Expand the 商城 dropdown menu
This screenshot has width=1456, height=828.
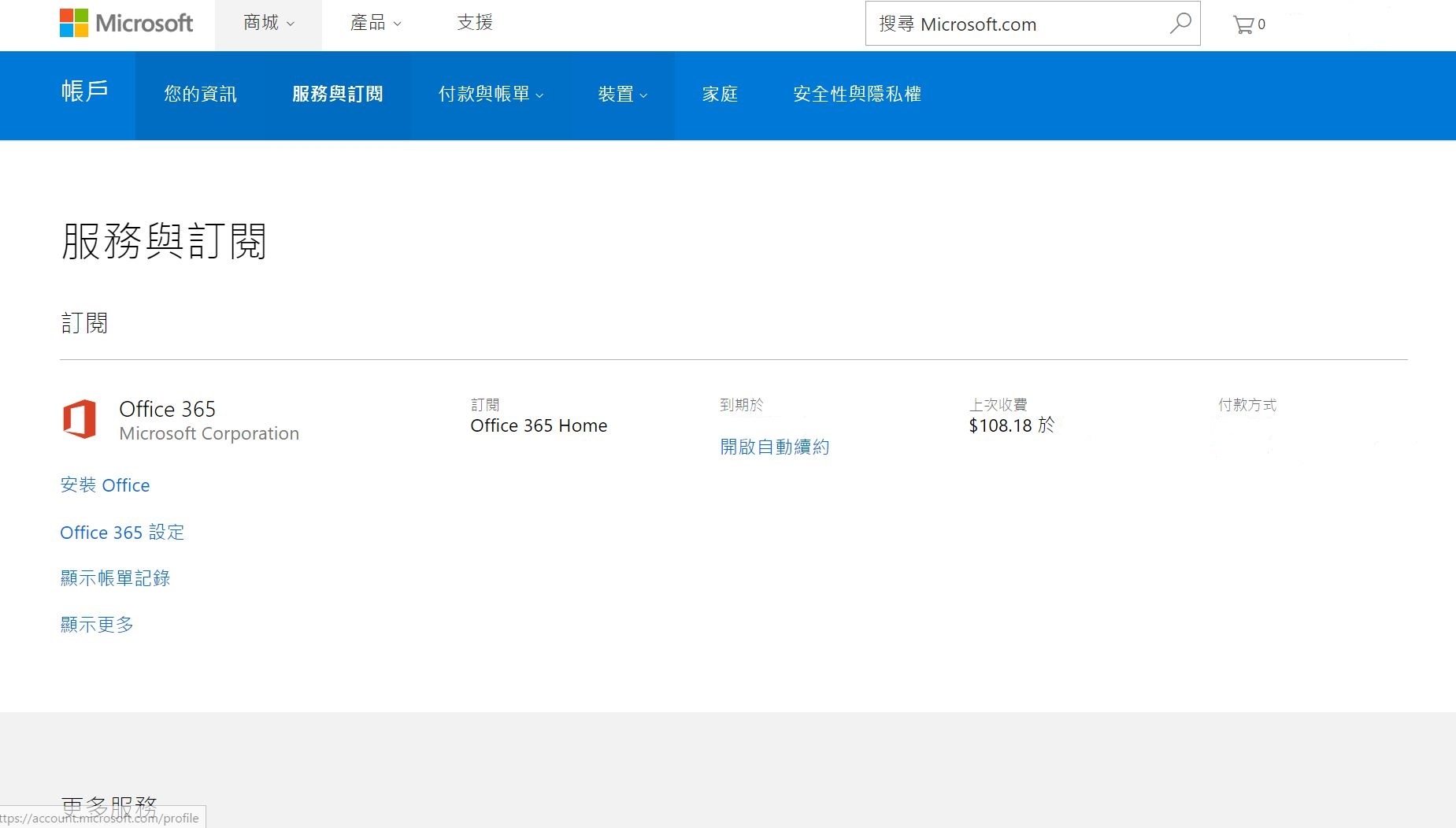(269, 23)
